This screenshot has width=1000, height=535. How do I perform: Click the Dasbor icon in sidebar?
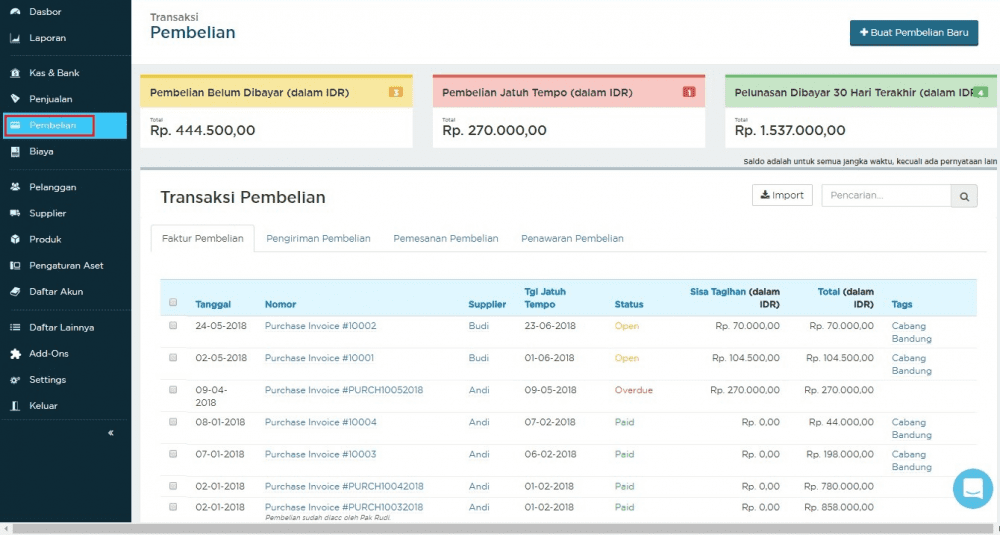tap(15, 12)
